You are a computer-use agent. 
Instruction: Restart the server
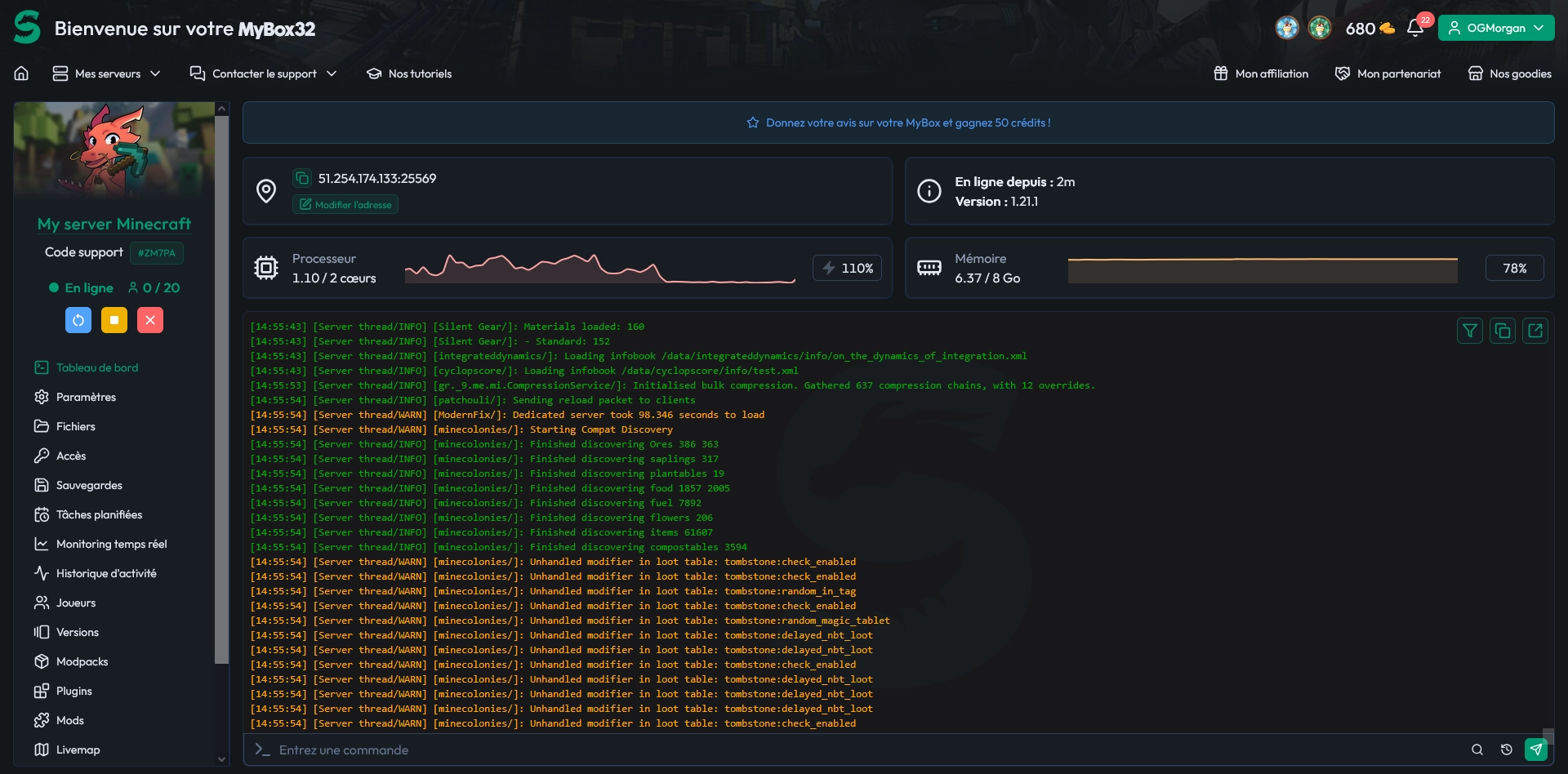pos(78,320)
